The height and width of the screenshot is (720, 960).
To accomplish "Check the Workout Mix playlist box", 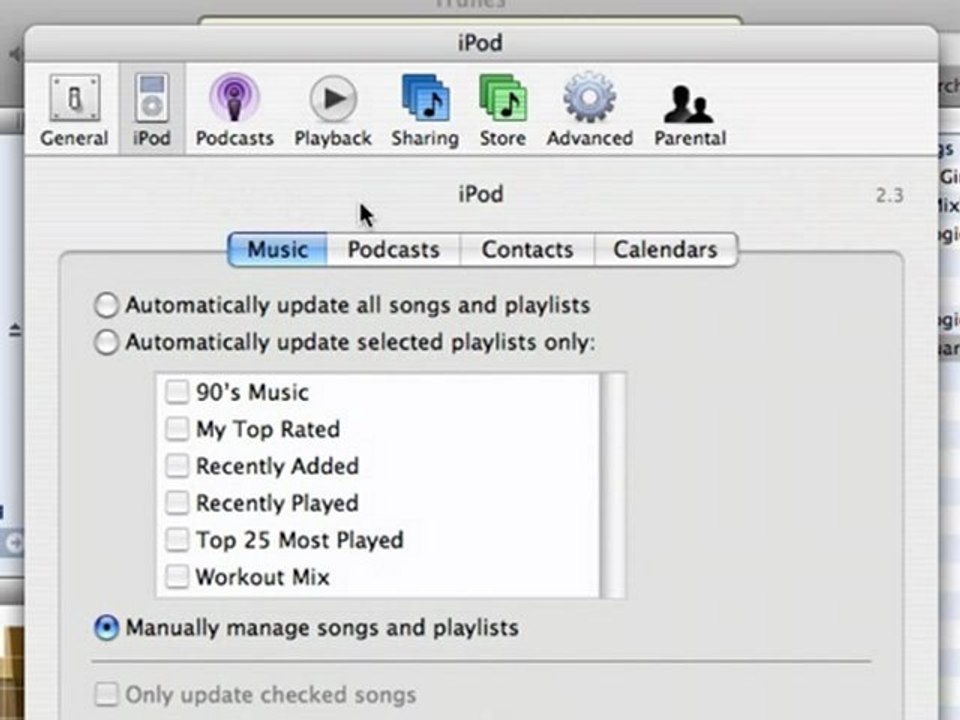I will pyautogui.click(x=177, y=577).
